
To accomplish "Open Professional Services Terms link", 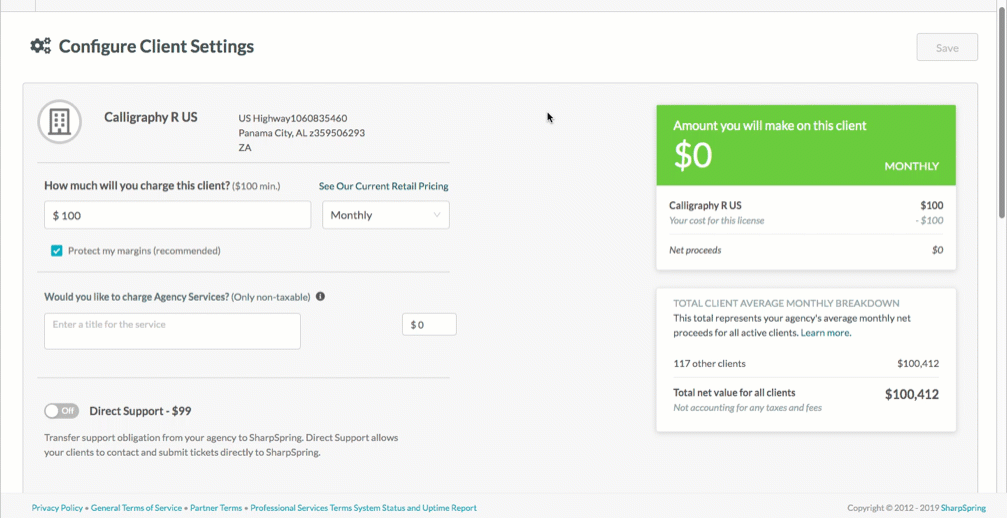I will 301,508.
